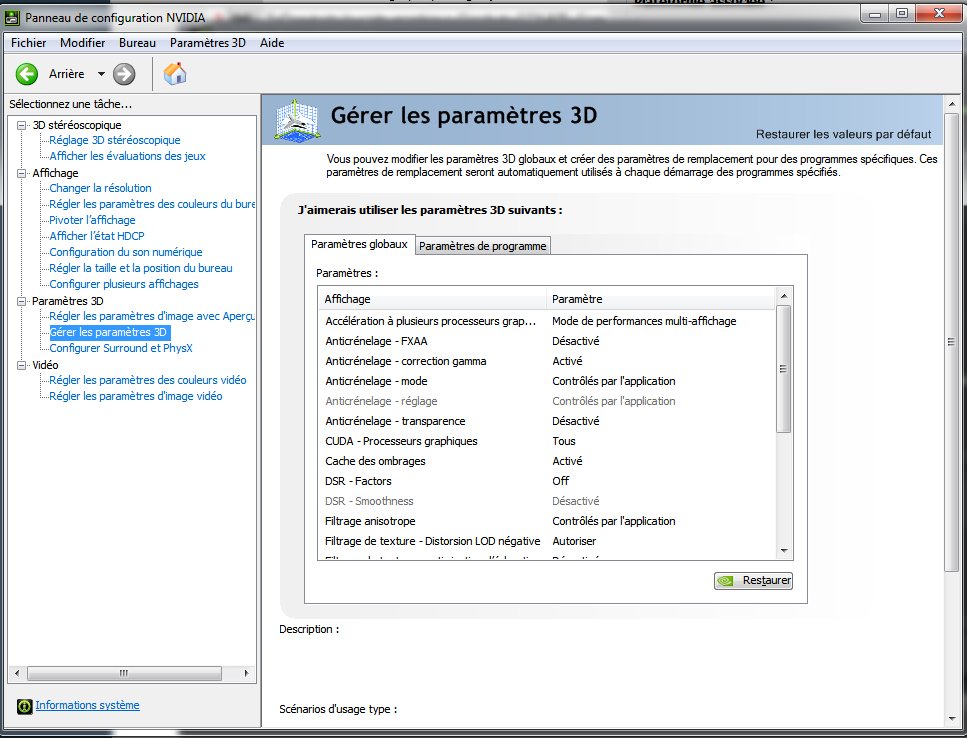Image resolution: width=967 pixels, height=738 pixels.
Task: Open Réglage 3D stéréoscopique task
Action: (x=115, y=140)
